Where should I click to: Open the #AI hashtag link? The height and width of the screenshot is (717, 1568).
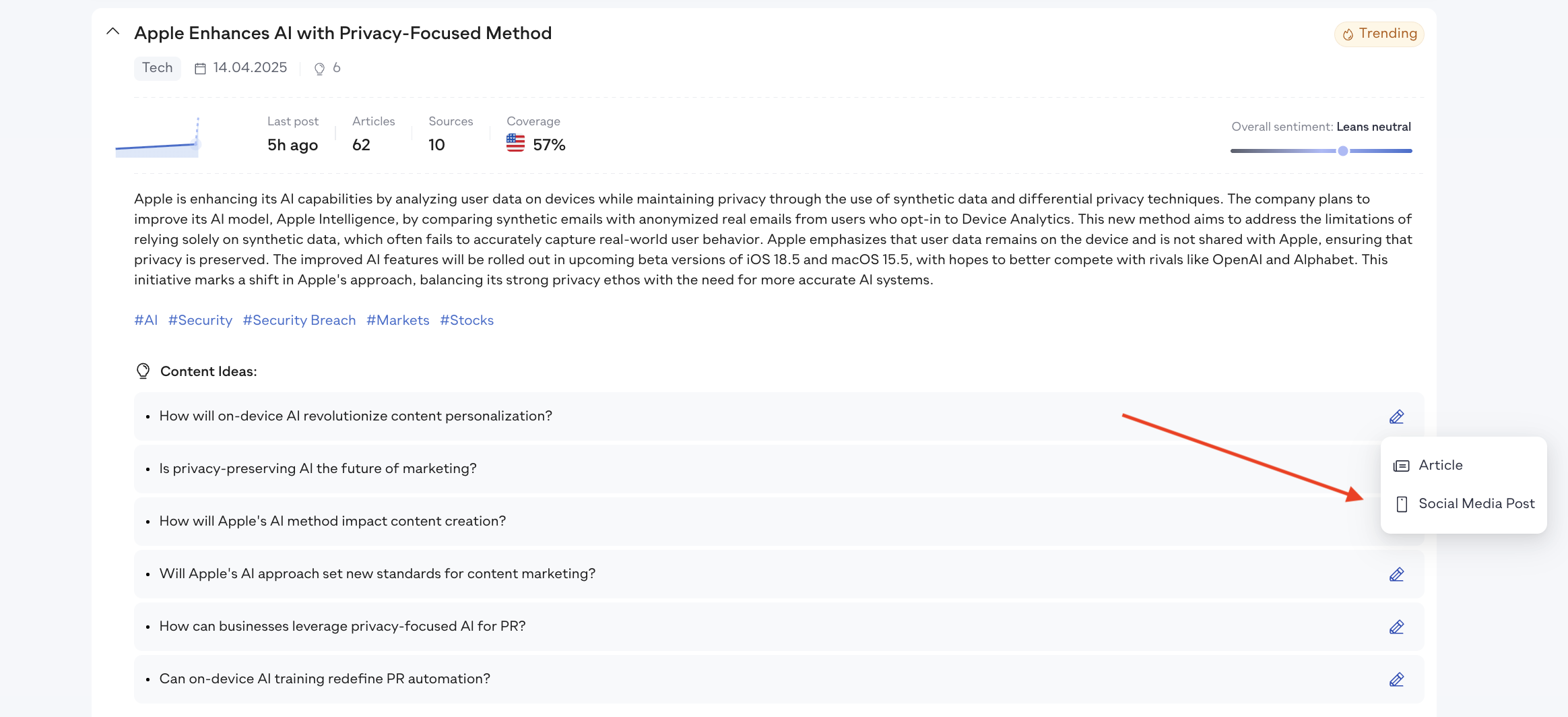click(x=146, y=320)
